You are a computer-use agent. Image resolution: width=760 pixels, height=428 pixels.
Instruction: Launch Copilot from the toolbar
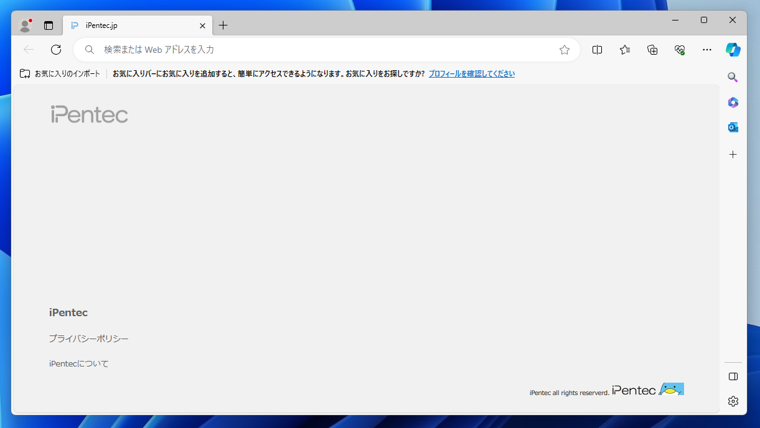(x=733, y=49)
